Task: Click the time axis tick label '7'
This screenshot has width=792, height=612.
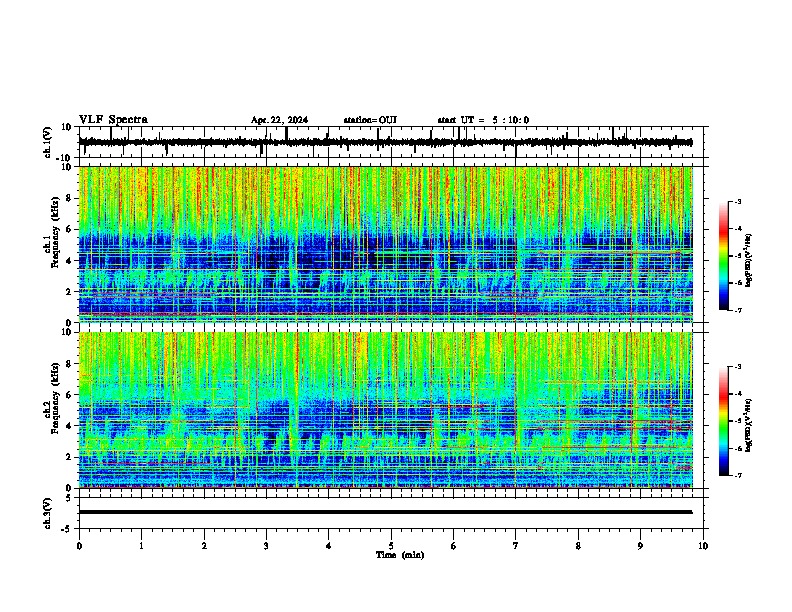Action: pos(516,546)
